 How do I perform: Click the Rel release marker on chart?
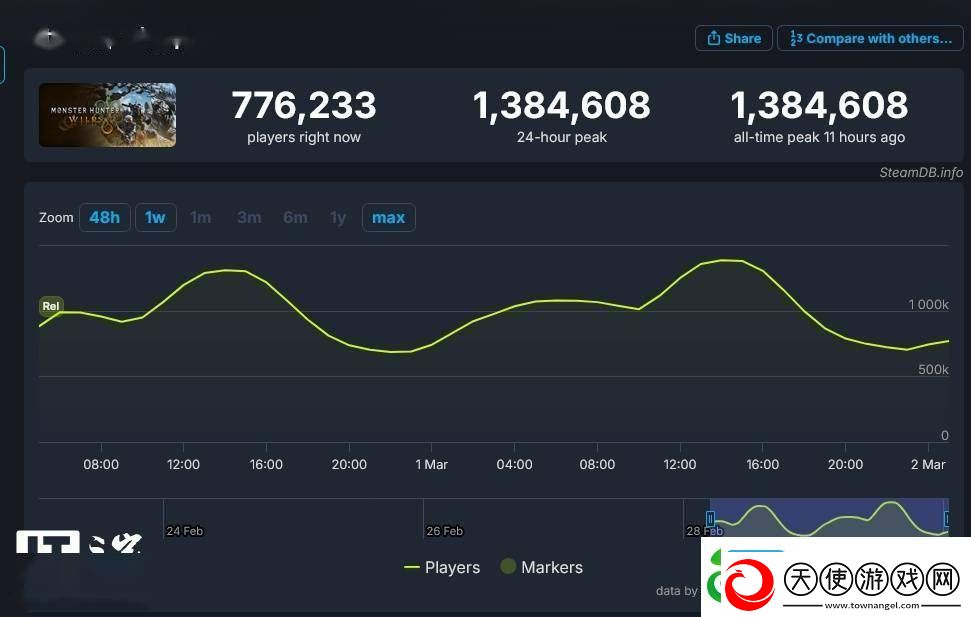[x=51, y=305]
